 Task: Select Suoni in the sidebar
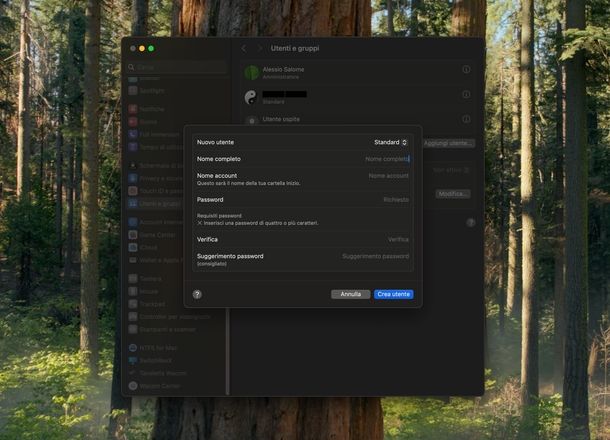pos(143,122)
